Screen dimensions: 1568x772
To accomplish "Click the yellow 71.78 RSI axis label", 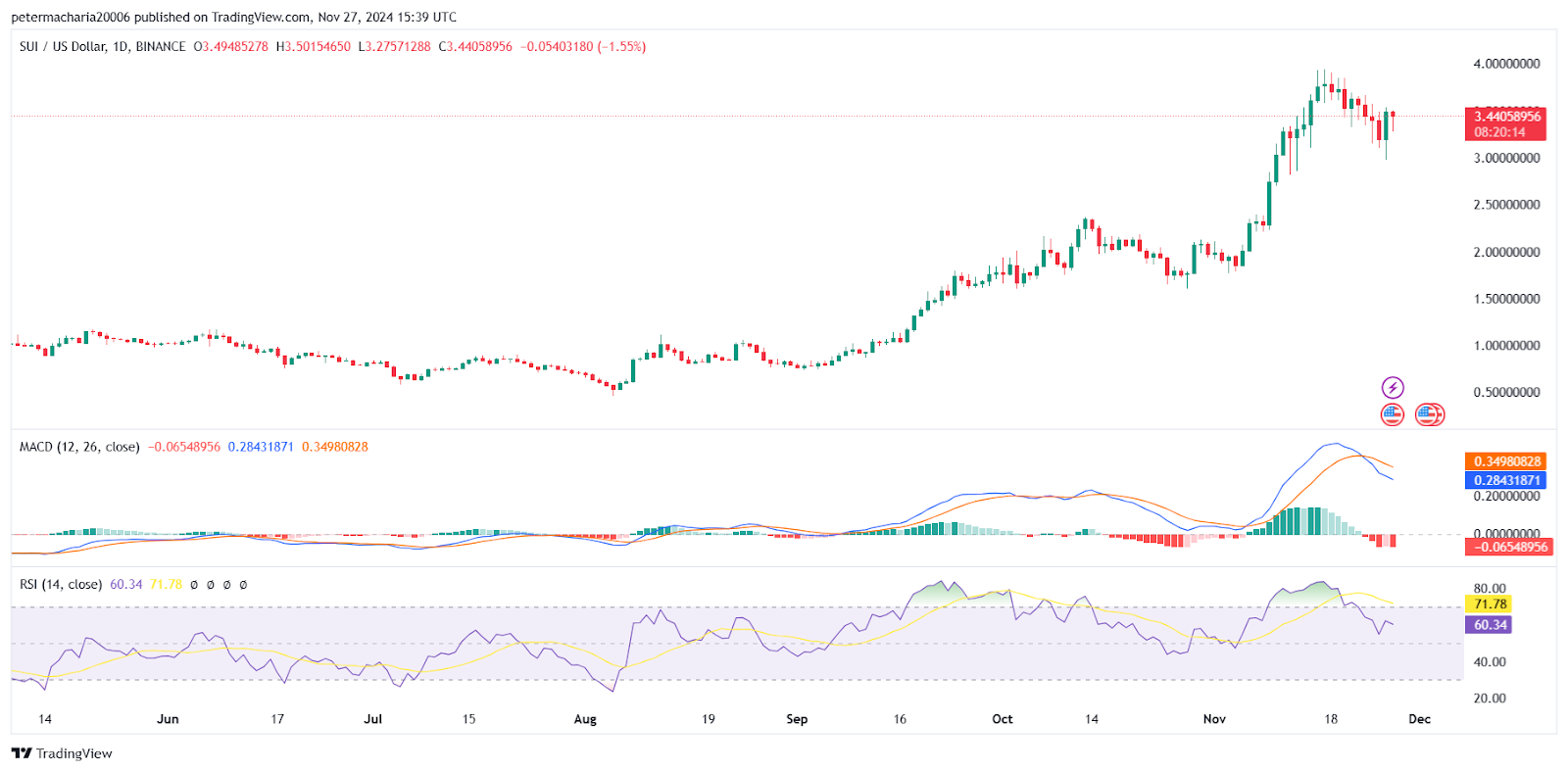I will 1490,604.
